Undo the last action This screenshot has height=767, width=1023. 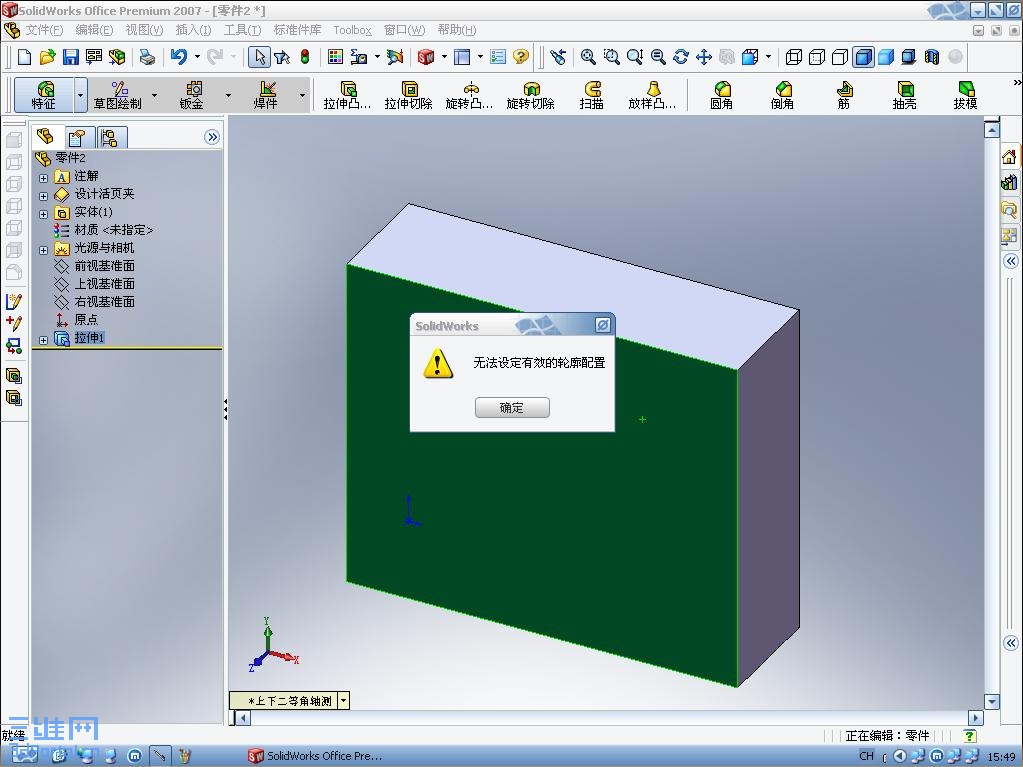click(179, 57)
